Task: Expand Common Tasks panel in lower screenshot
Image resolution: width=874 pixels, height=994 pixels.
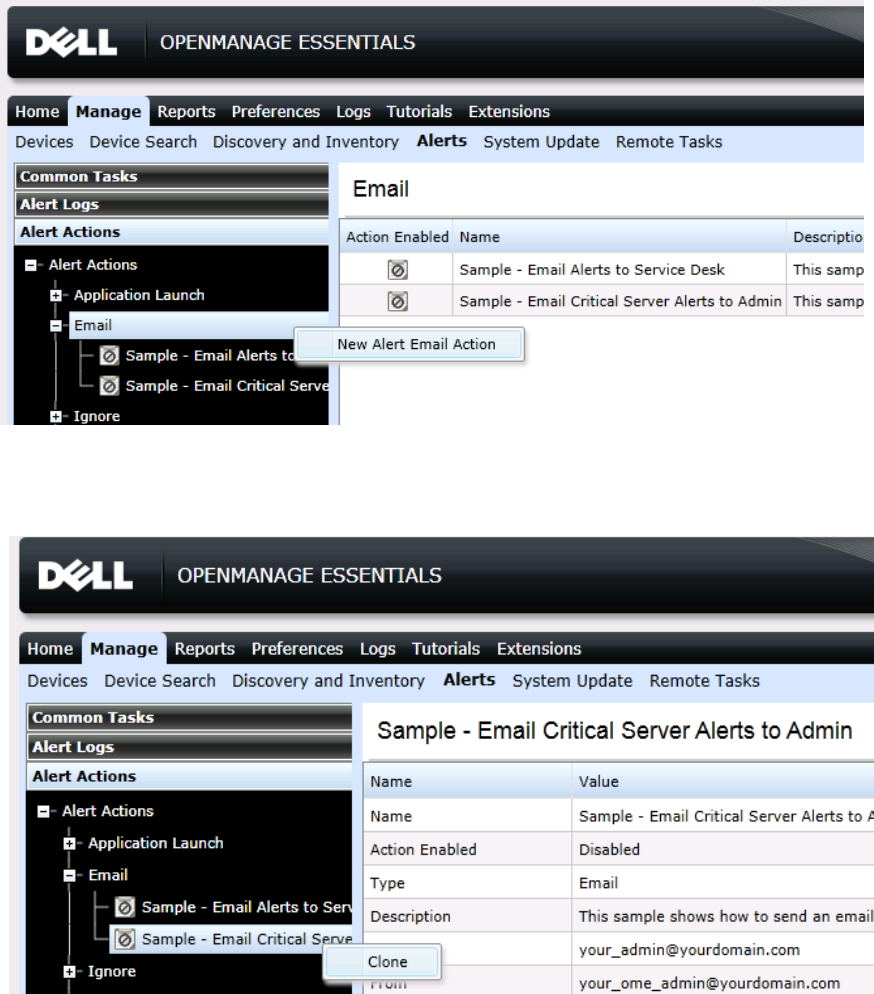Action: (190, 718)
